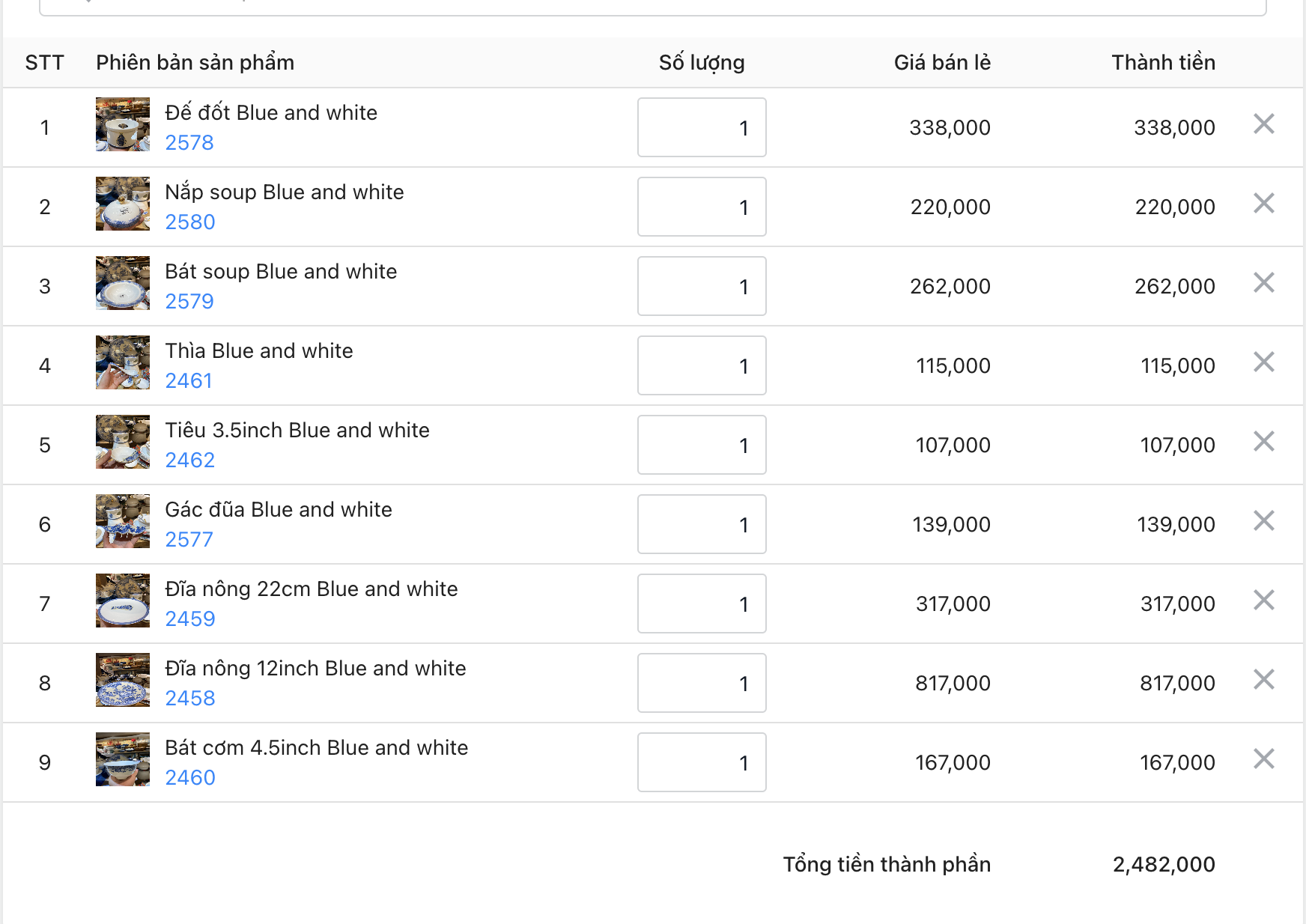Delete the Gác đũa Blue and white item
Image resolution: width=1306 pixels, height=924 pixels.
[1264, 521]
